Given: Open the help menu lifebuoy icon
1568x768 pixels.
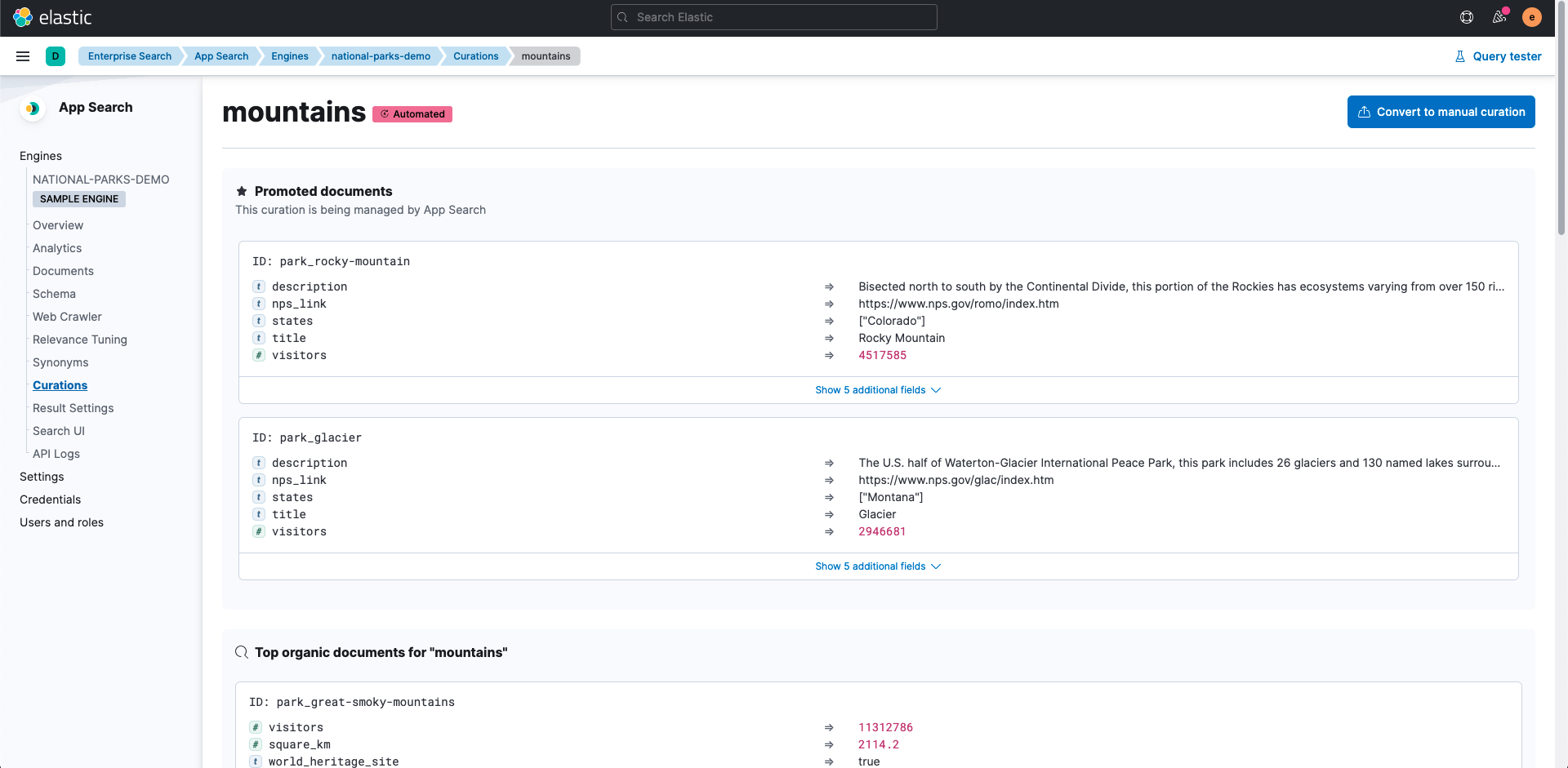Looking at the screenshot, I should (x=1467, y=17).
